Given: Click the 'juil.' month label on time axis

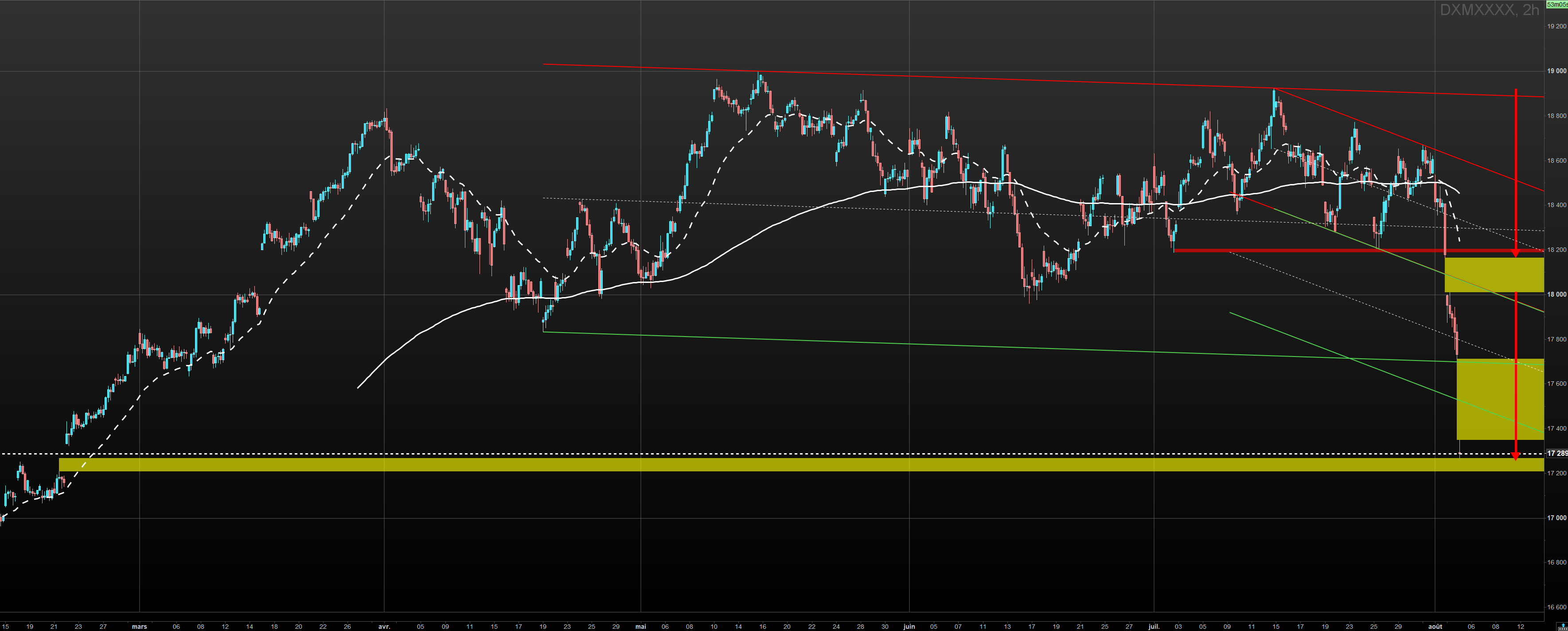Looking at the screenshot, I should click(1154, 626).
